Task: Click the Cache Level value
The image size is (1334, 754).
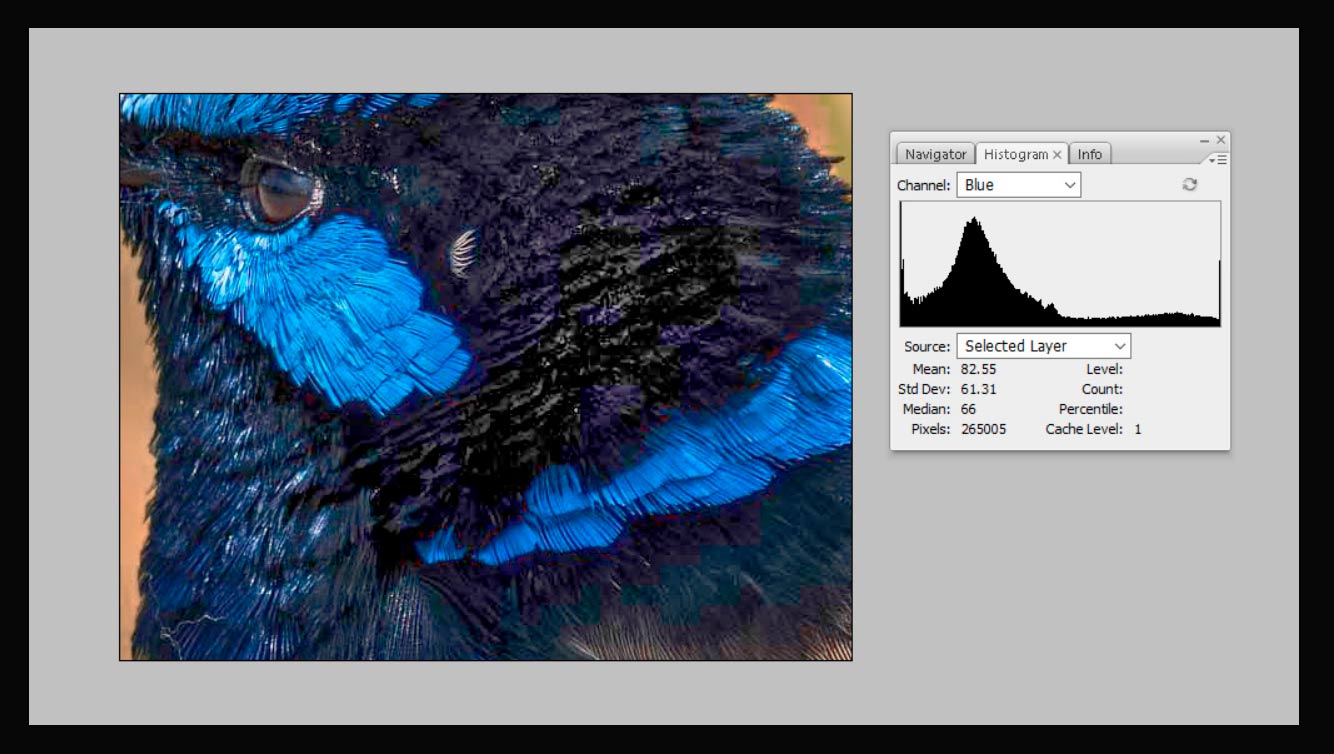Action: (x=1137, y=429)
